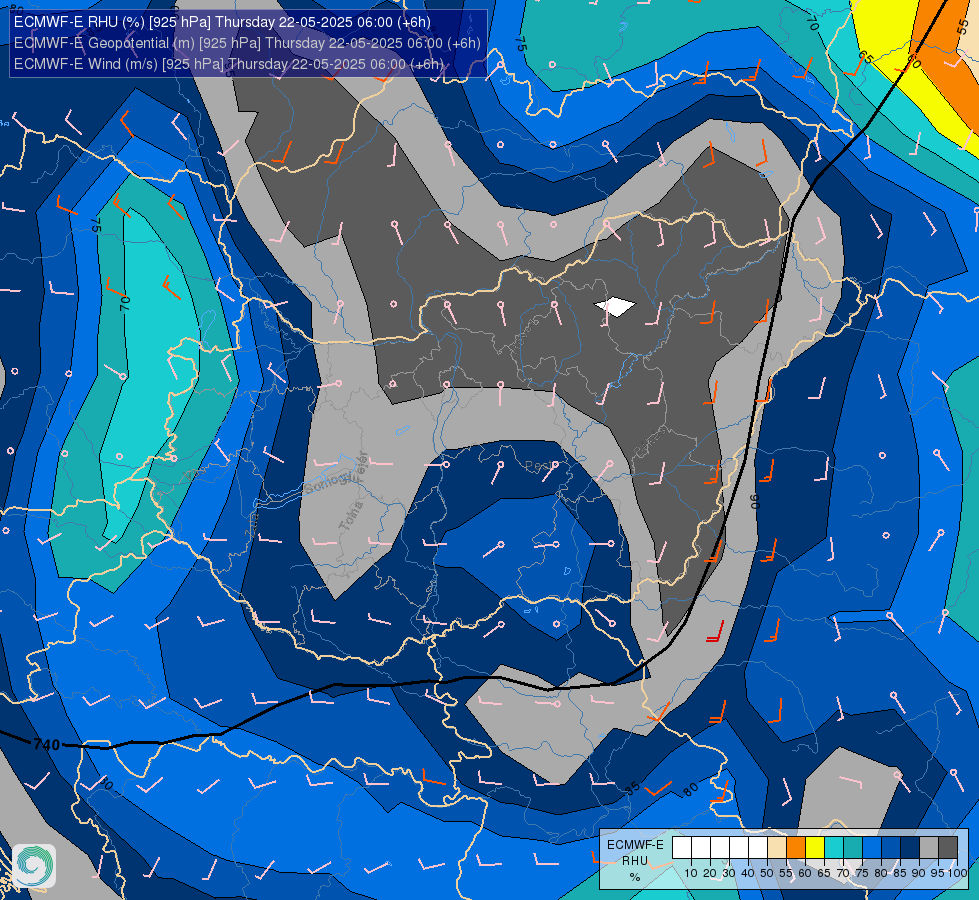Screen dimensions: 979x900
Task: Pick the light gray 90–95% legend swatch
Action: (x=928, y=847)
